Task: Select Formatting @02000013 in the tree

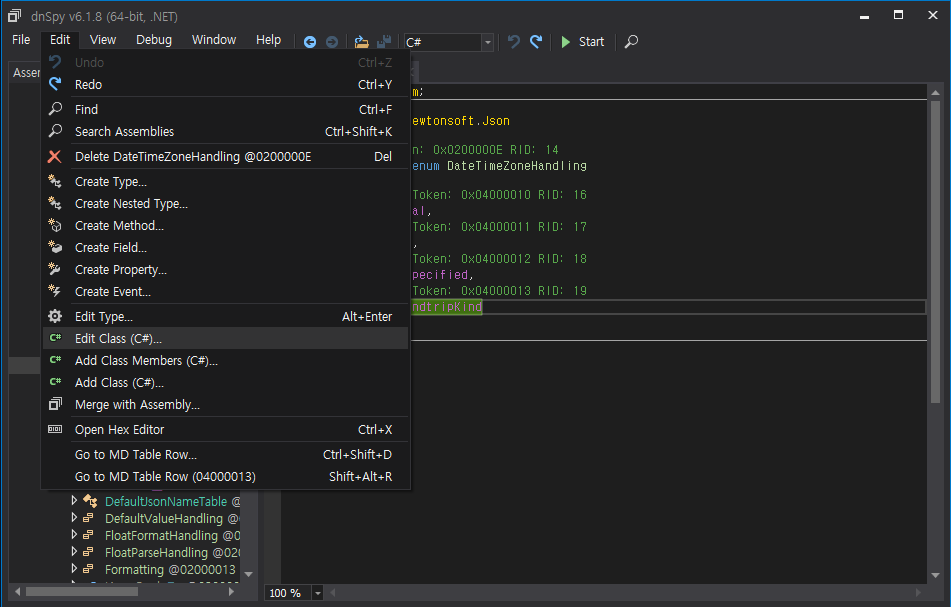Action: (170, 569)
